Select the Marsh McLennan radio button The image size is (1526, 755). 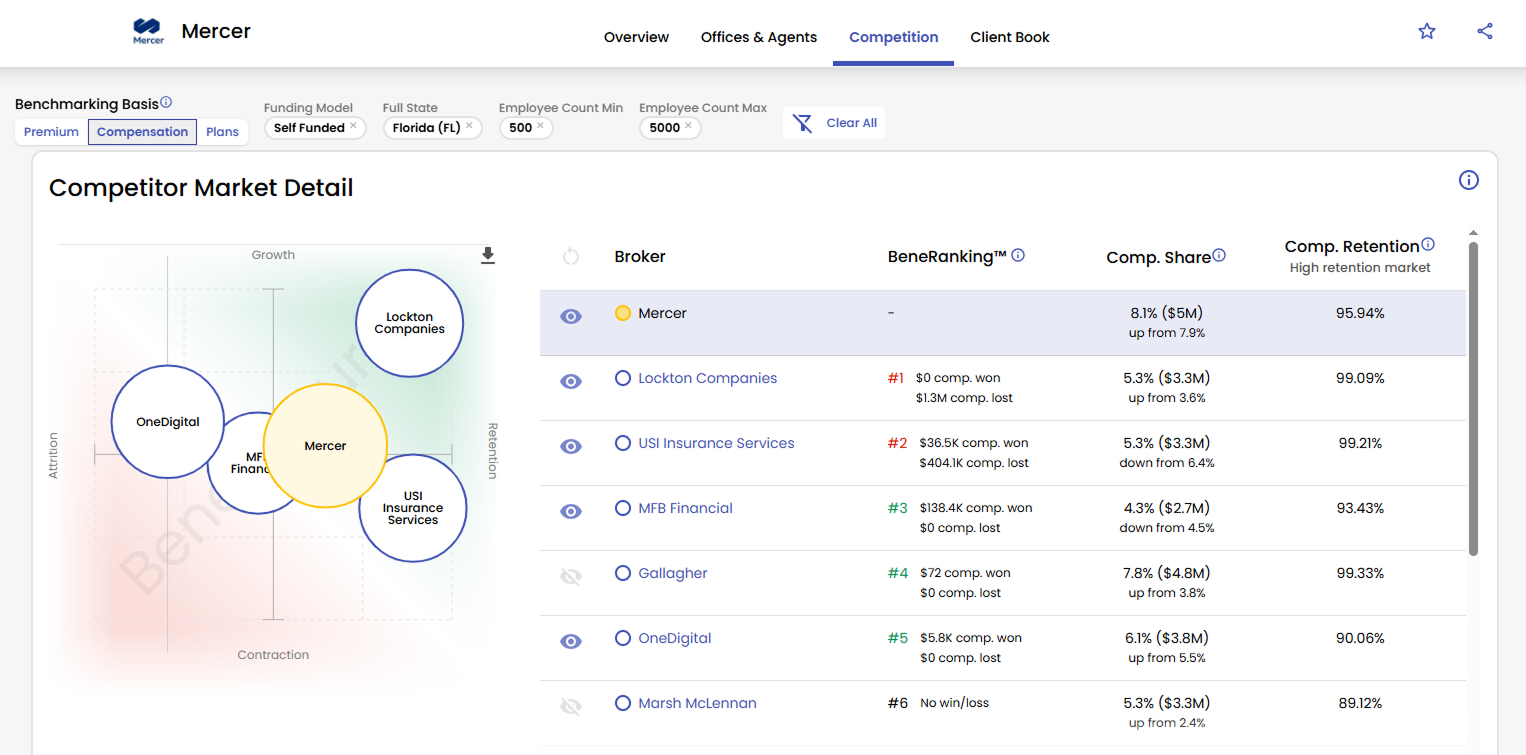623,703
